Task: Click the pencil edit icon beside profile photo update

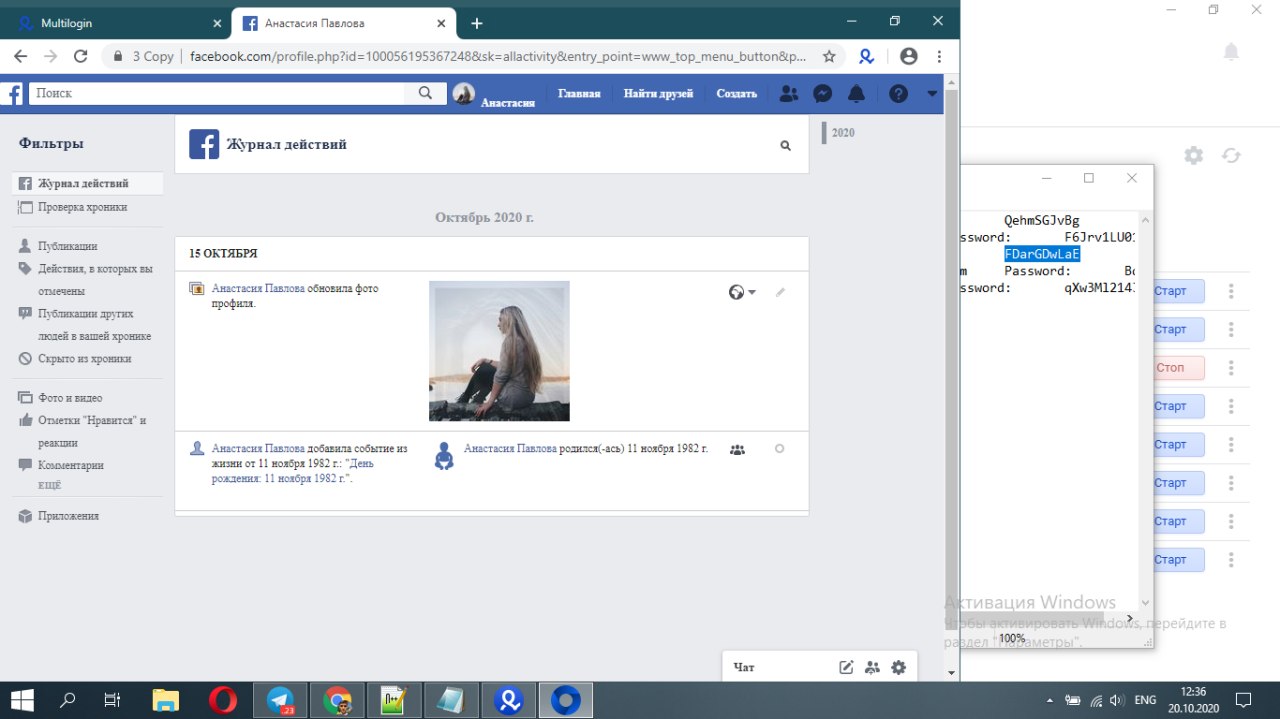Action: coord(781,292)
